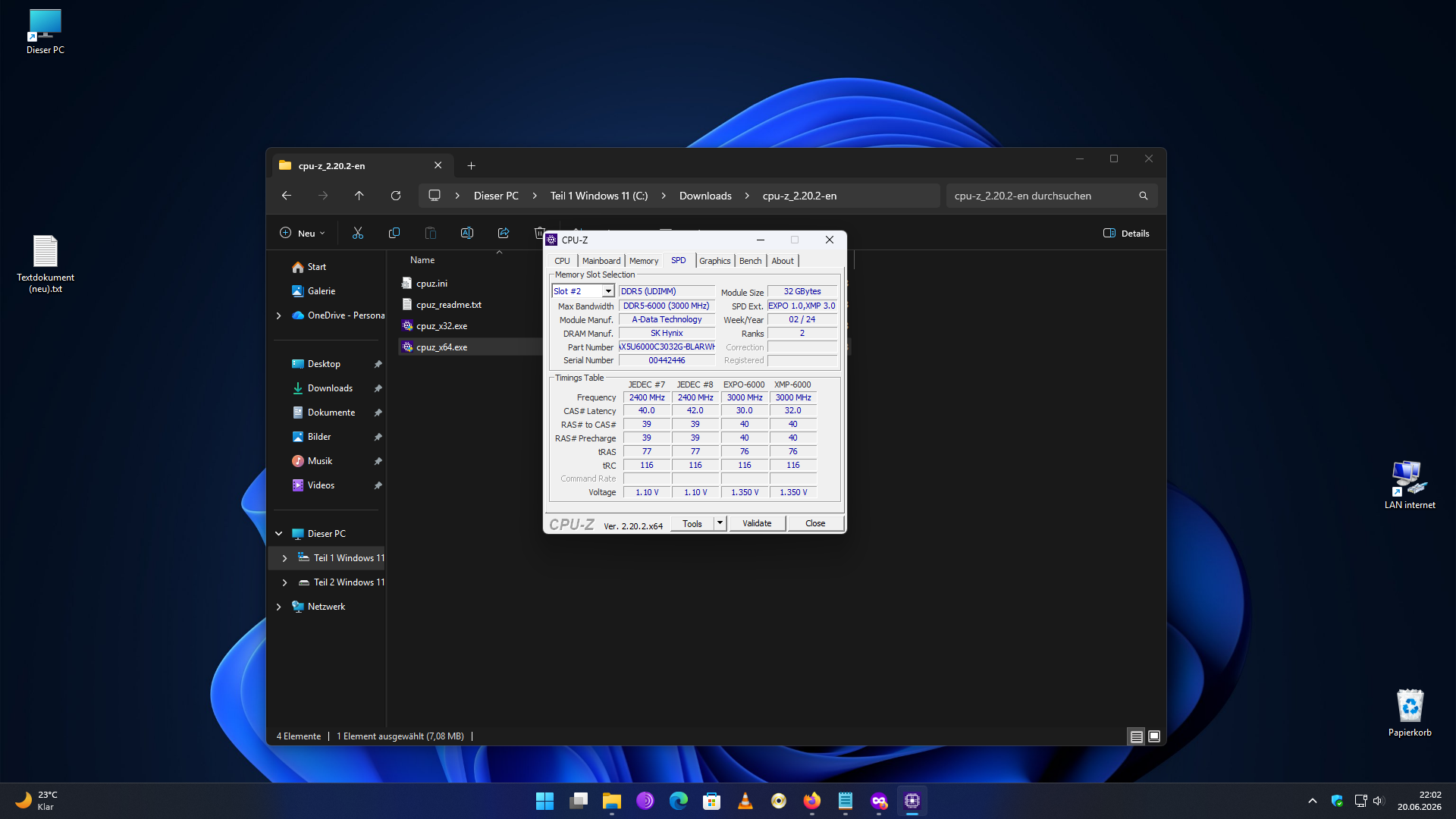This screenshot has width=1456, height=819.
Task: Open the Neu menu in Explorer
Action: (303, 233)
